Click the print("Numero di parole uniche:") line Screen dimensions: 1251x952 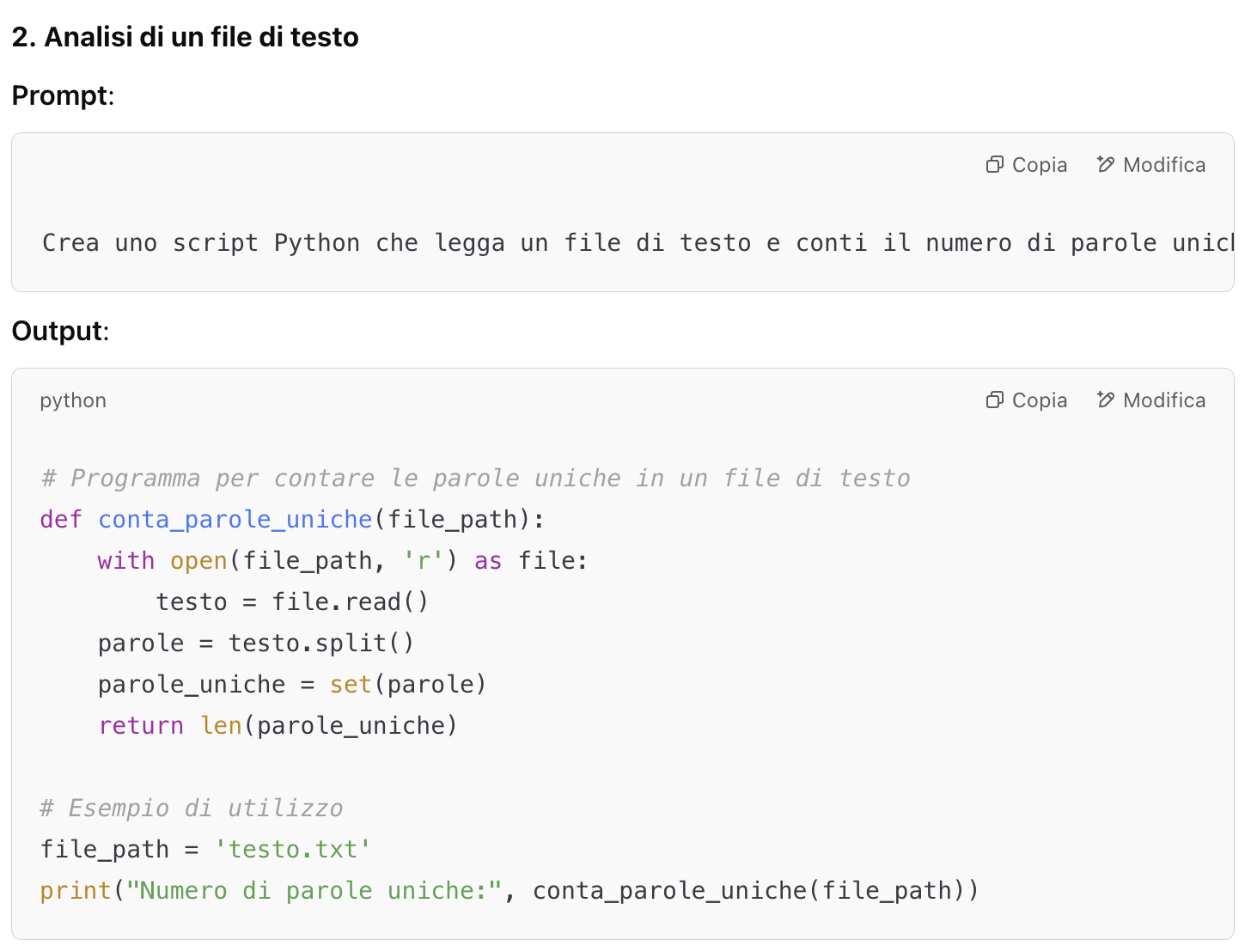click(x=510, y=891)
